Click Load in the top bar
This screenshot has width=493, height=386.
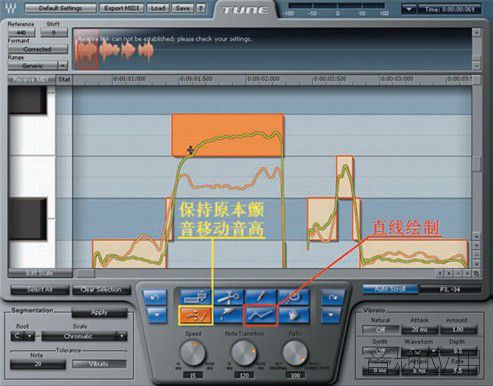click(158, 8)
